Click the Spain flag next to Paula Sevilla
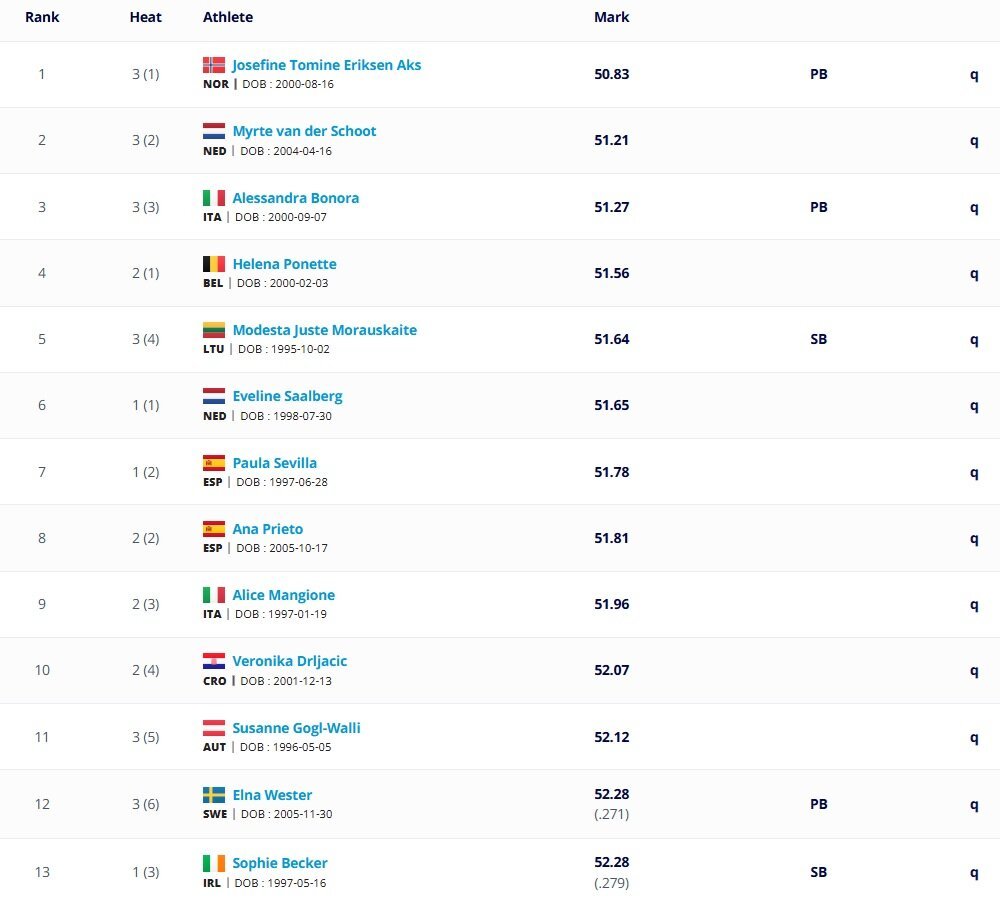 click(214, 463)
